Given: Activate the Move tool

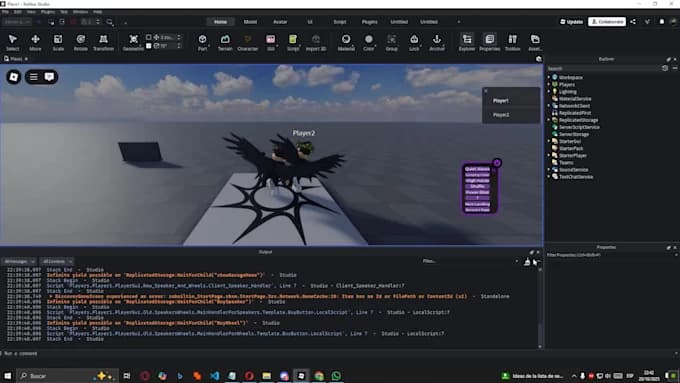Looking at the screenshot, I should tap(35, 43).
